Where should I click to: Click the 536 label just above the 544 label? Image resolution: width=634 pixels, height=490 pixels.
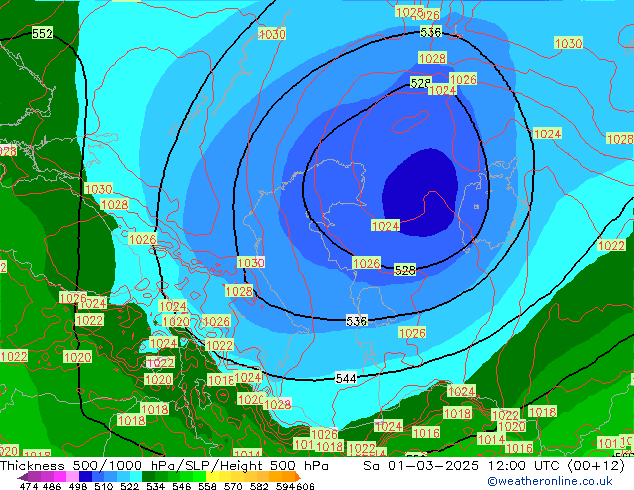(356, 321)
